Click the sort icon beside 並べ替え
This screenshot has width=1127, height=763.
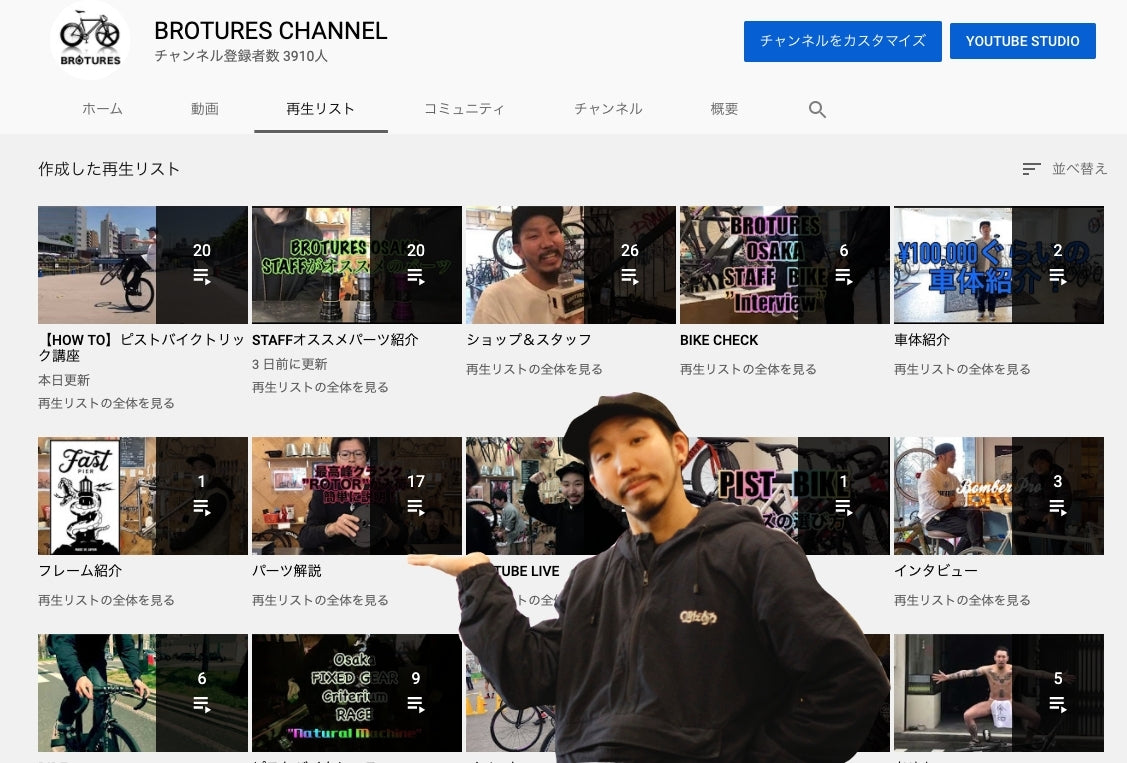[x=1031, y=169]
